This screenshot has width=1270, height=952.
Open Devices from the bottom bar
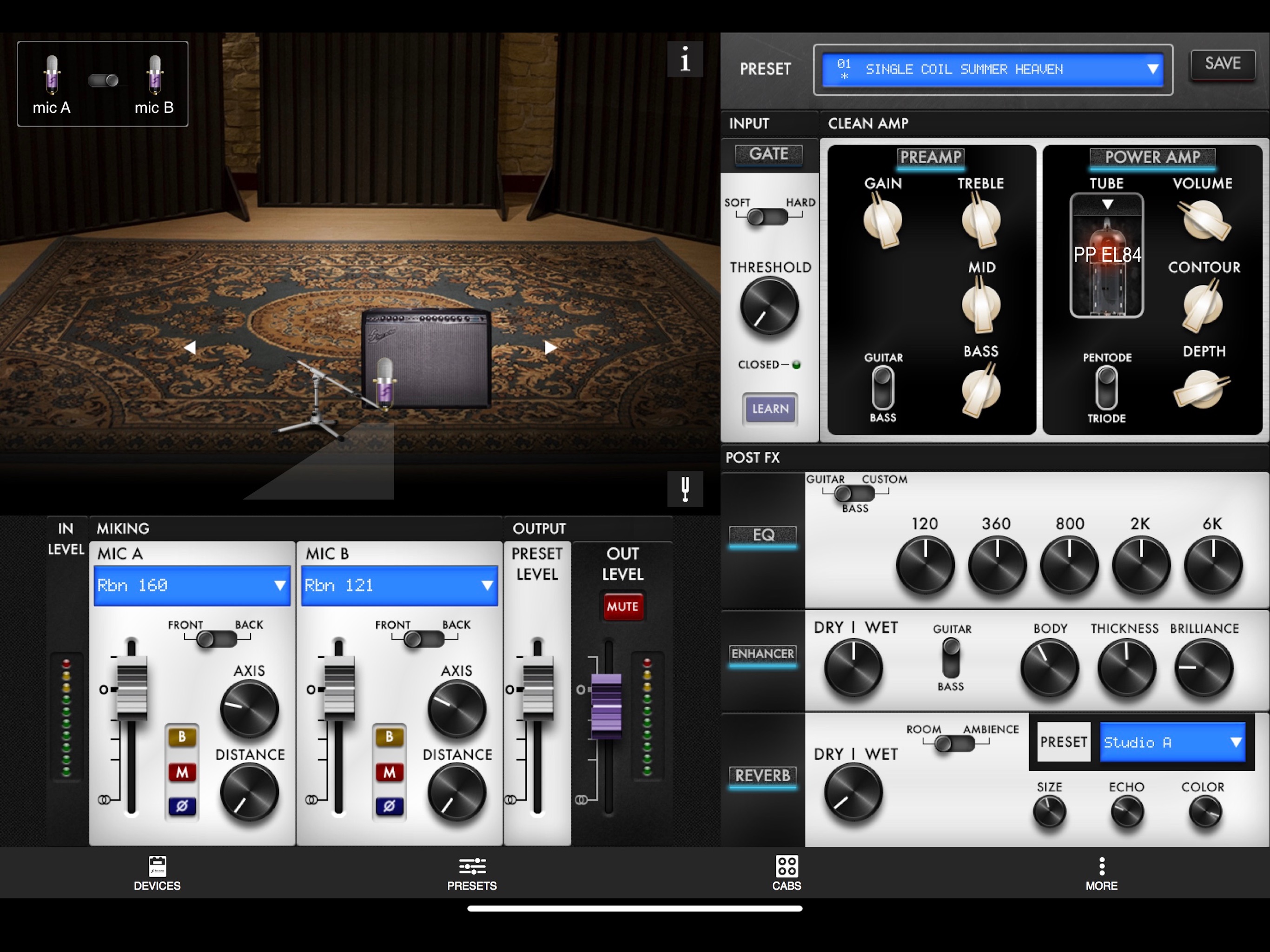tap(157, 873)
